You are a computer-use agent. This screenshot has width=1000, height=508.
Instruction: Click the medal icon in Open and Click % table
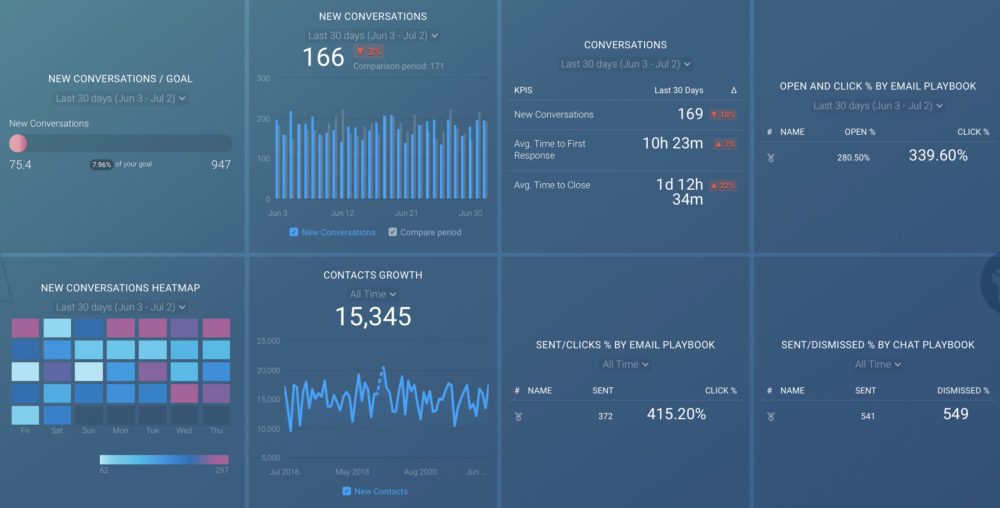point(770,157)
